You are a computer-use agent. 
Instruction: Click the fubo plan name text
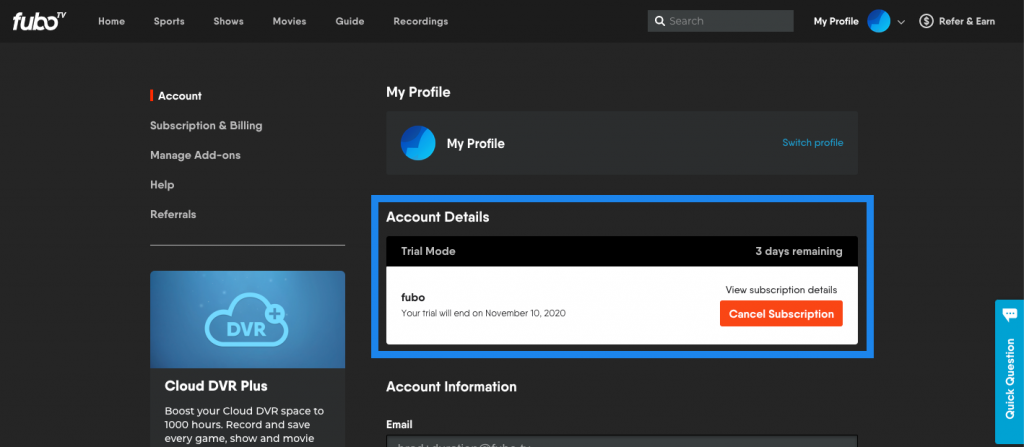(x=413, y=297)
